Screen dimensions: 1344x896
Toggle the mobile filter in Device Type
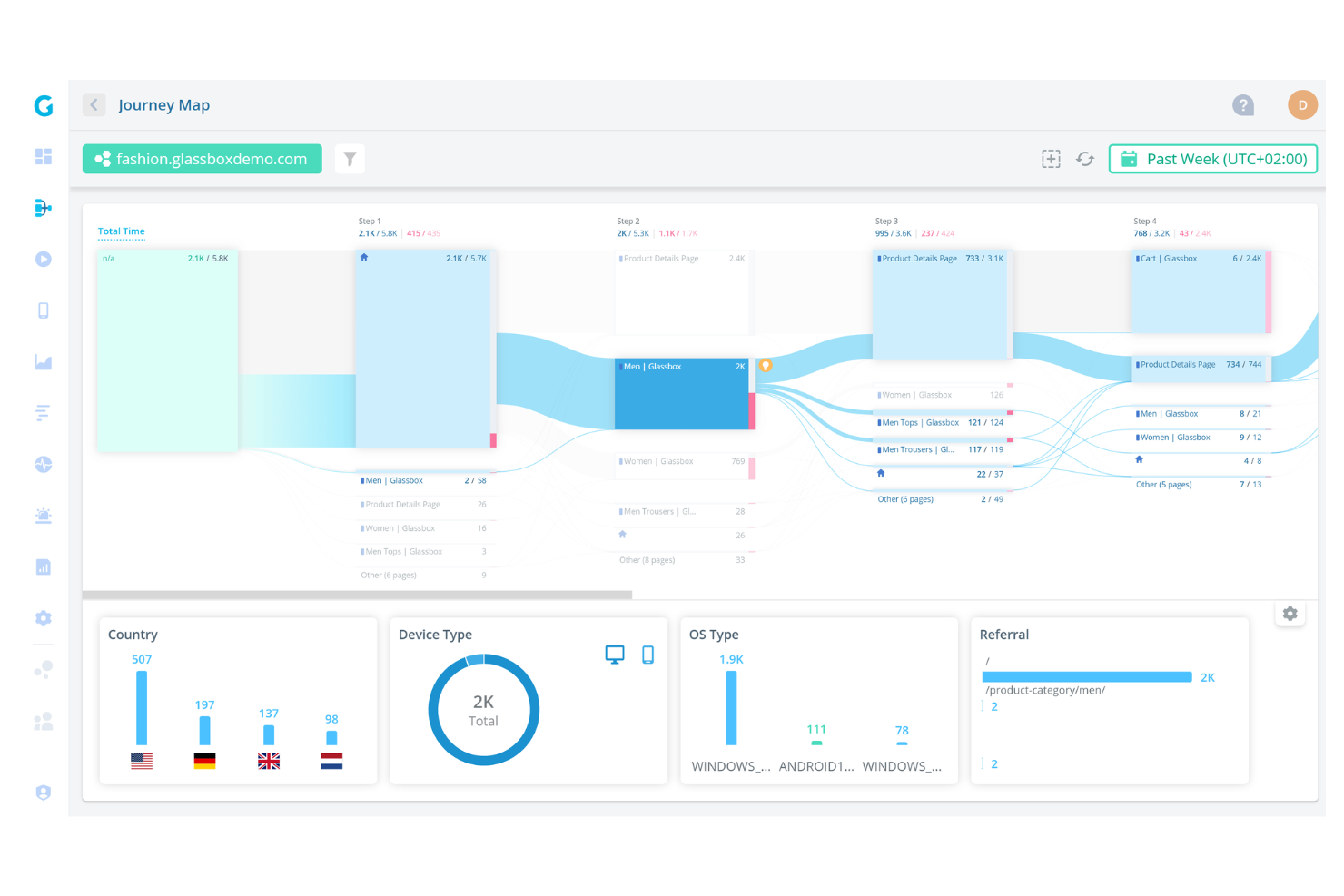(647, 654)
